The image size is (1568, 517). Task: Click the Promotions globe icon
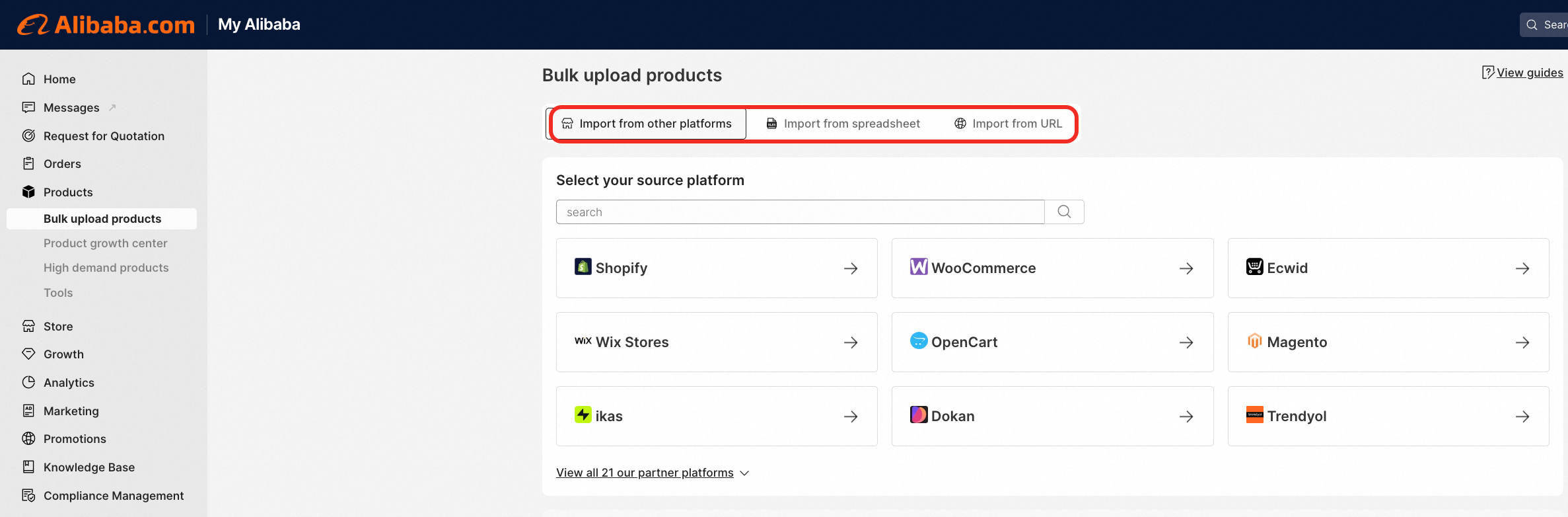28,438
